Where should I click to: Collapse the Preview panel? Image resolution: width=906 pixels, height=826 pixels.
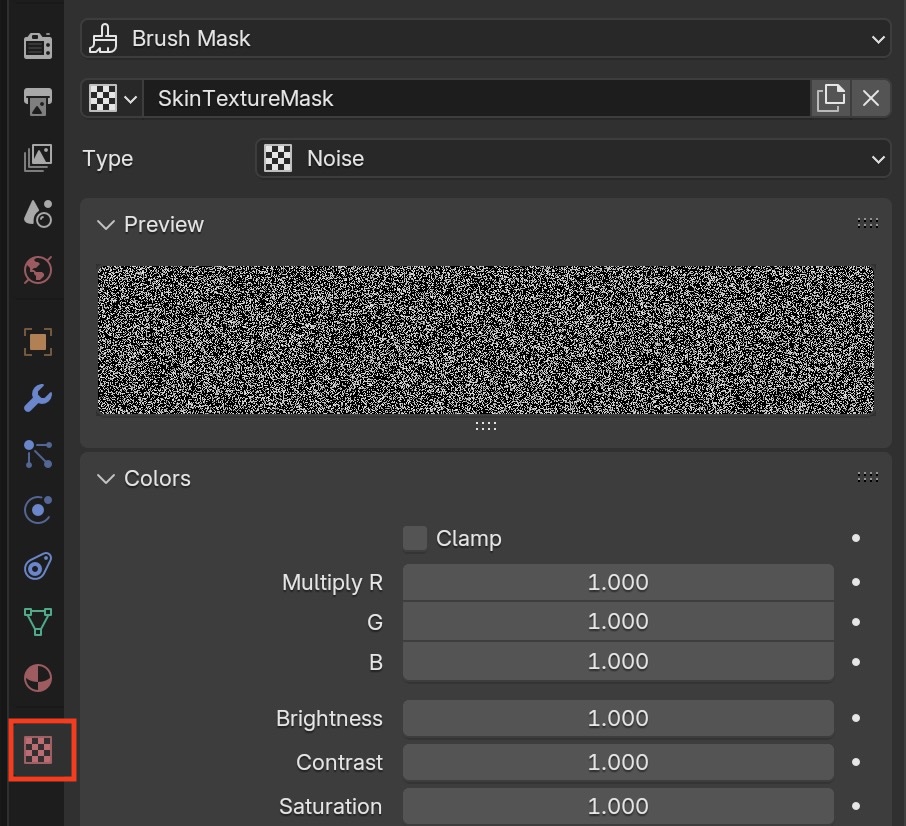106,224
